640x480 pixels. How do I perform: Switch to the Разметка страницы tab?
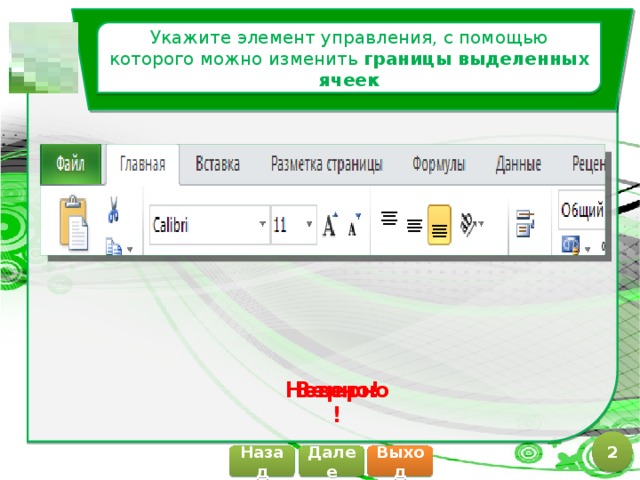[x=327, y=164]
